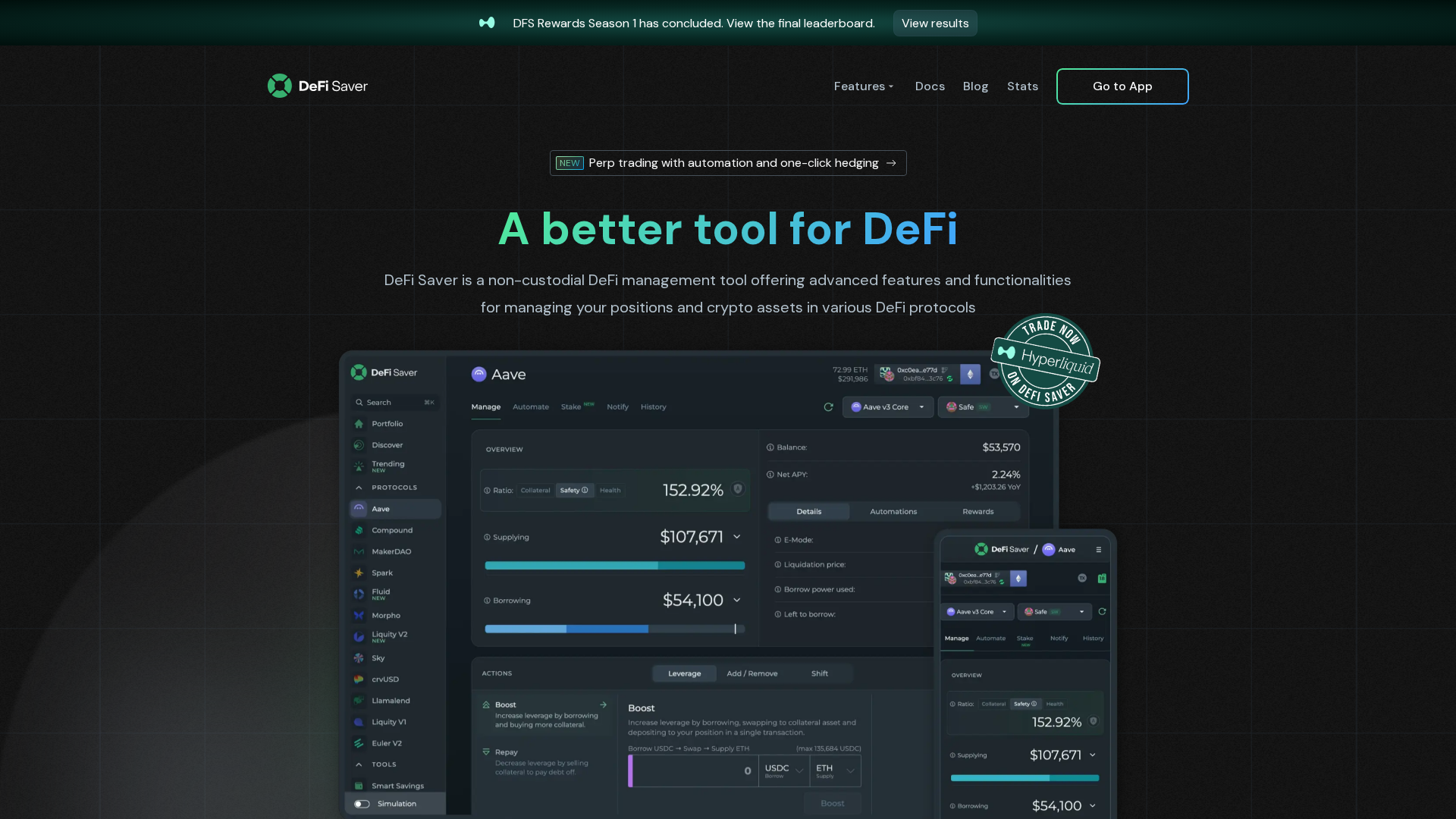
Task: Open the Docs link
Action: pos(930,86)
